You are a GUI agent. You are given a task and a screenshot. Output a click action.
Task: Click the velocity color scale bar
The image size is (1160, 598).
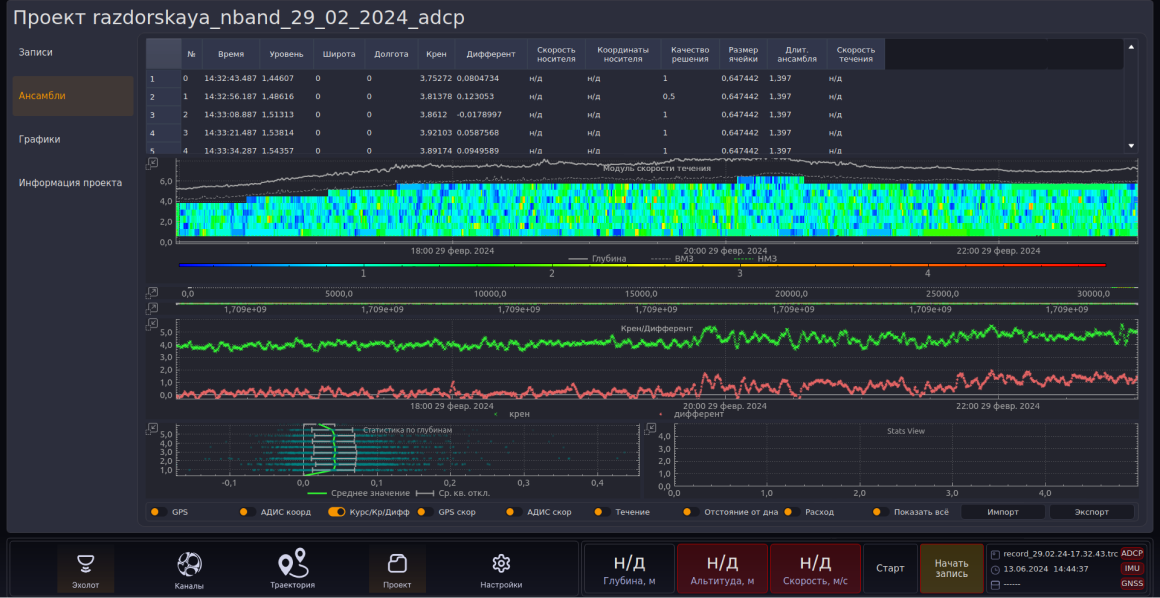(x=642, y=264)
